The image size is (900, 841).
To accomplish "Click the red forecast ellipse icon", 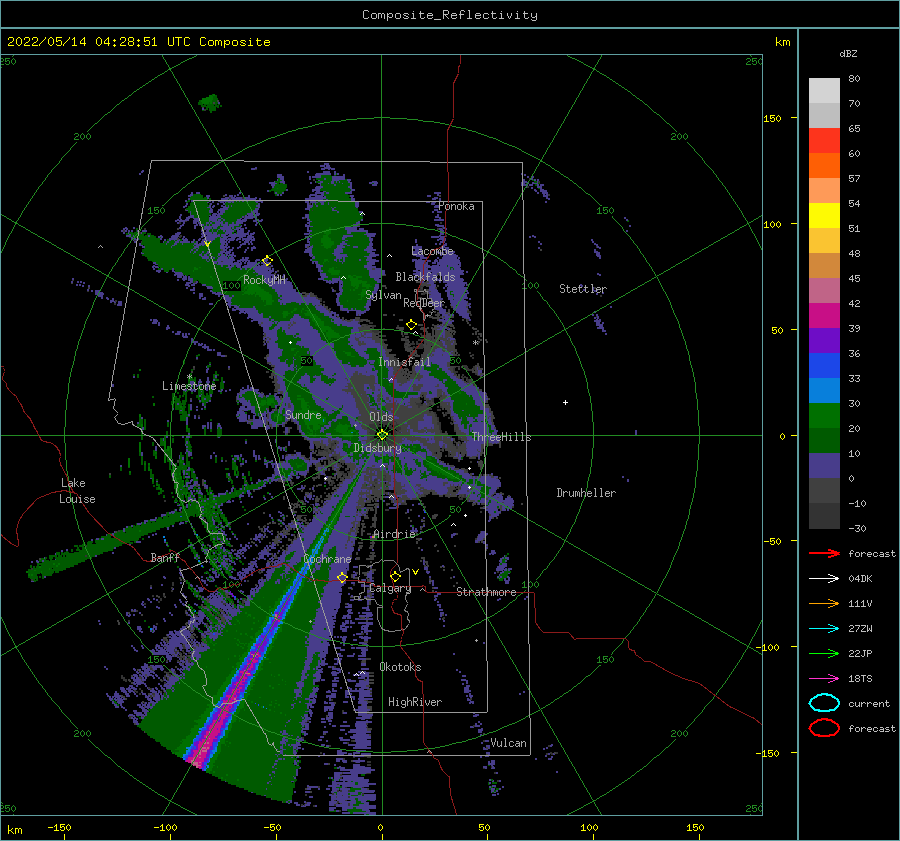I will click(x=824, y=728).
